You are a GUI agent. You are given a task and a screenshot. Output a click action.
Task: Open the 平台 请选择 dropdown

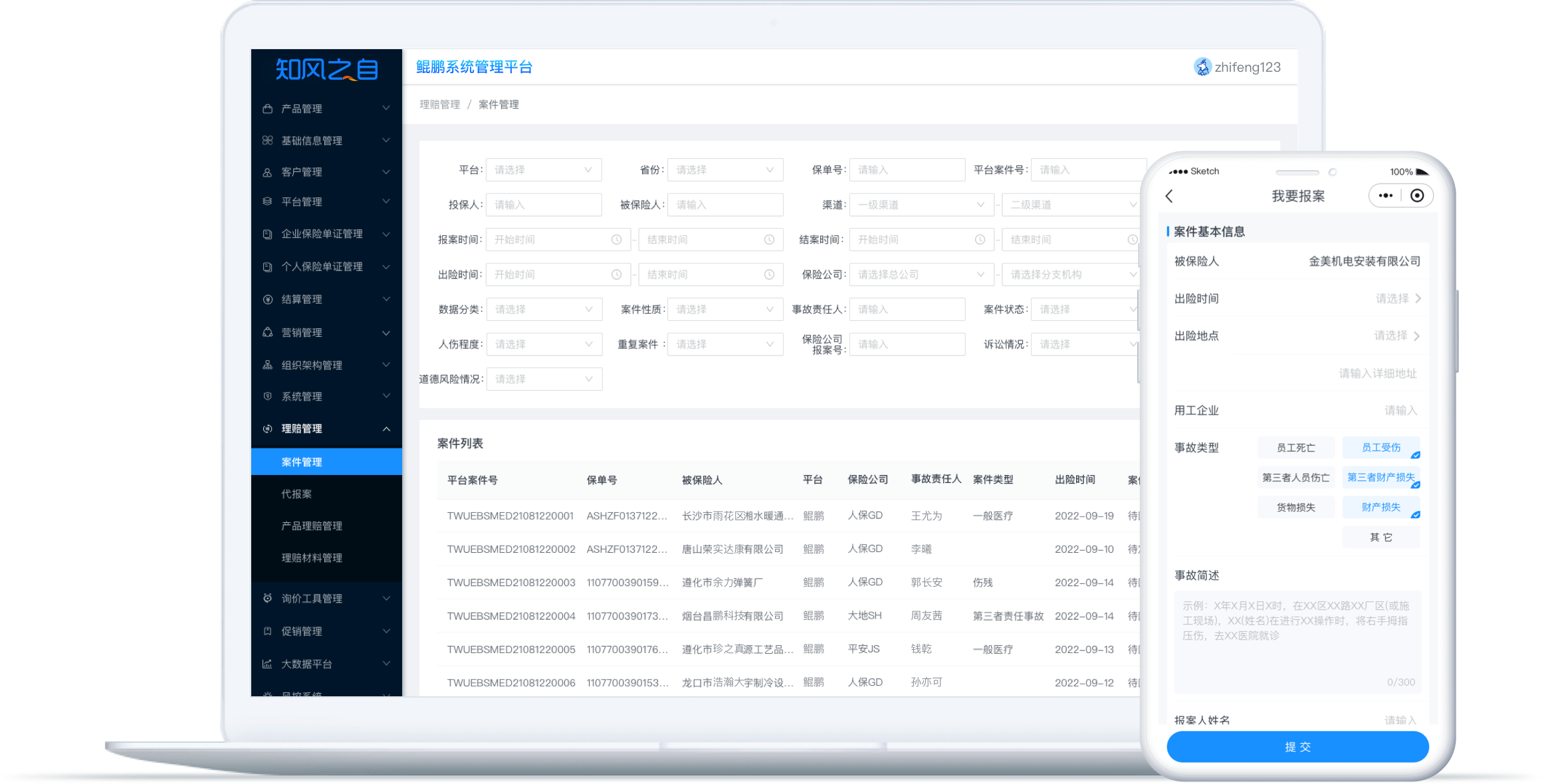[x=544, y=170]
